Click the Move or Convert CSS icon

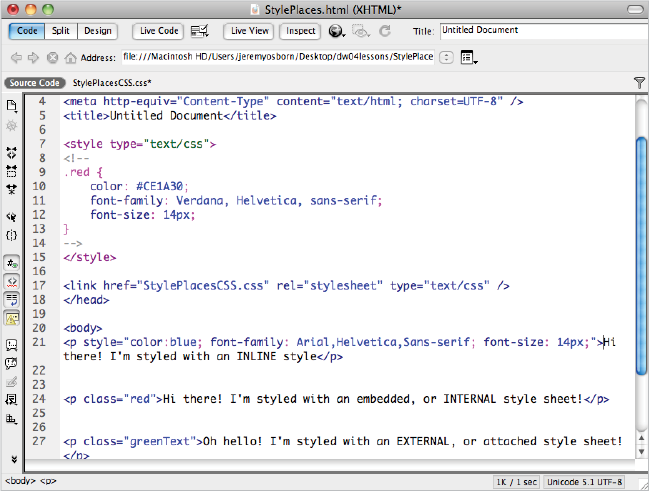click(12, 419)
